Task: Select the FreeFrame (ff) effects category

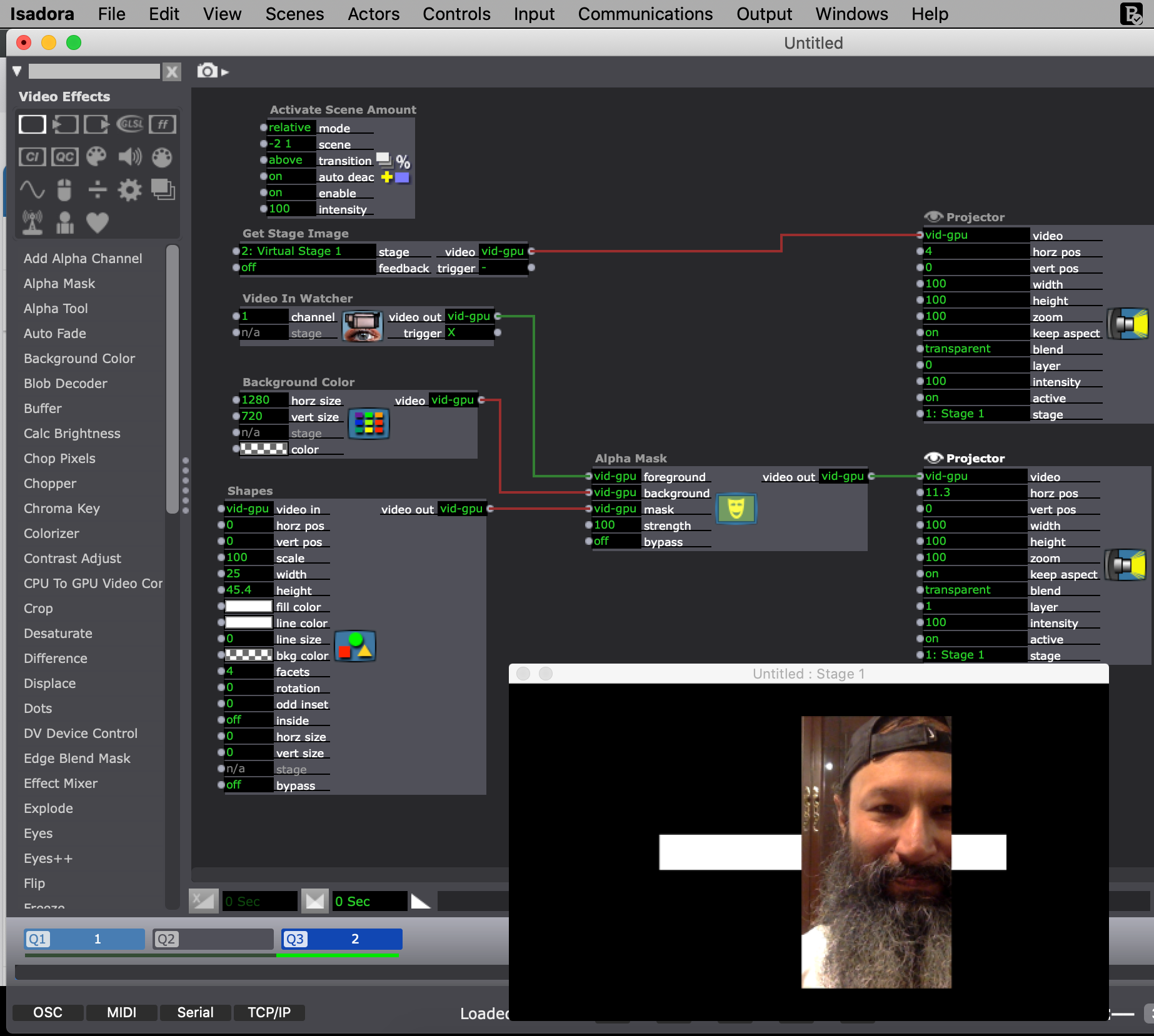Action: pyautogui.click(x=163, y=124)
